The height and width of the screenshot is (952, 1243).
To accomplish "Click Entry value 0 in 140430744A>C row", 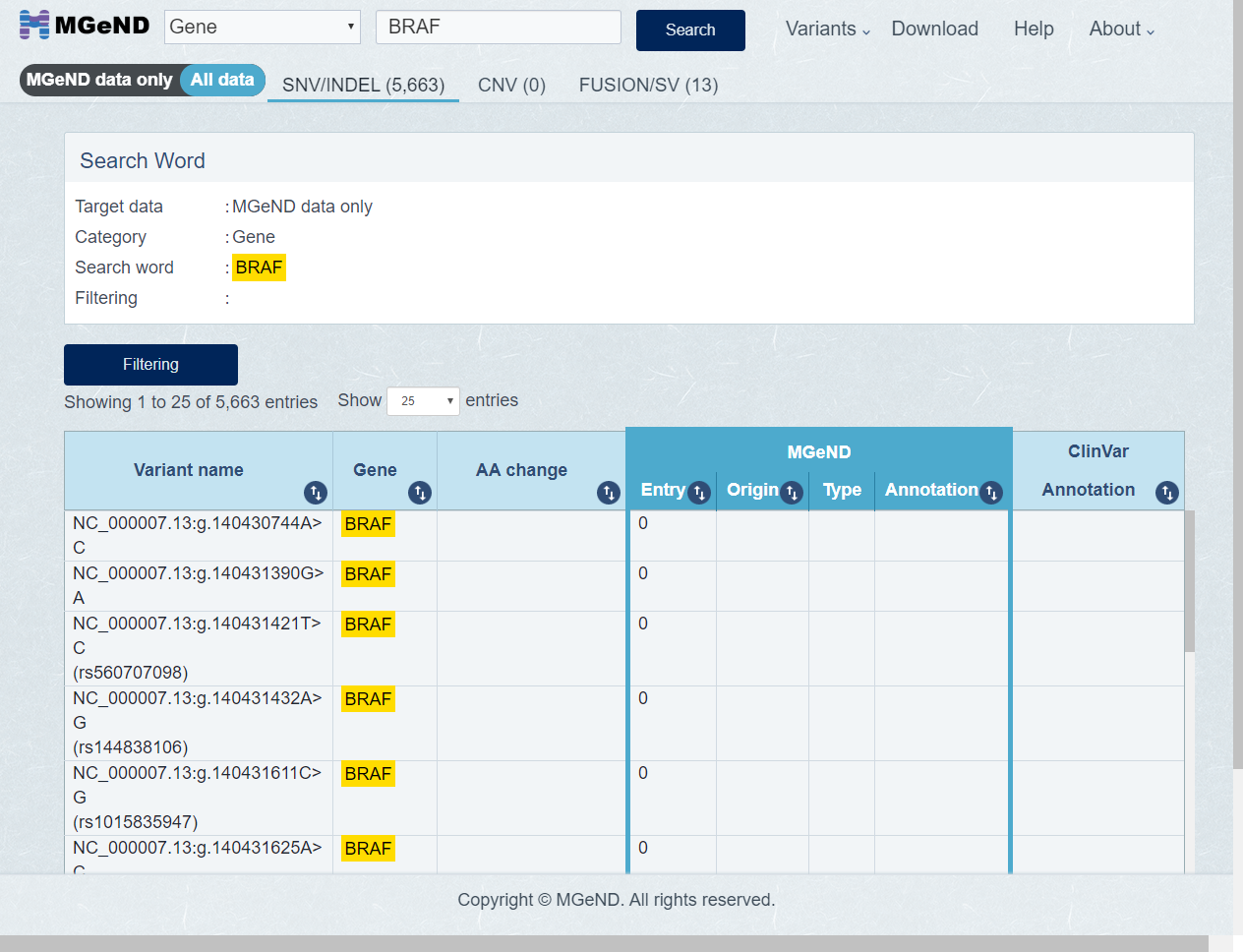I will (643, 523).
